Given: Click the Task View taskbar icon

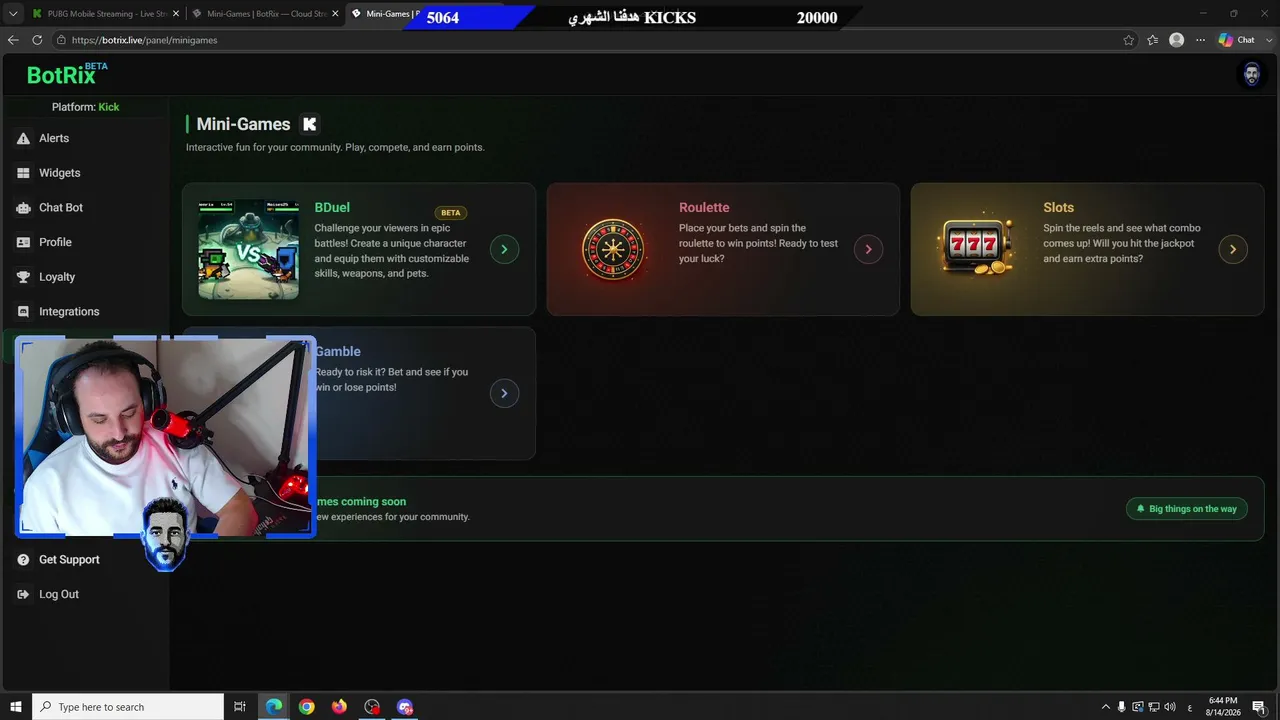Looking at the screenshot, I should [240, 707].
